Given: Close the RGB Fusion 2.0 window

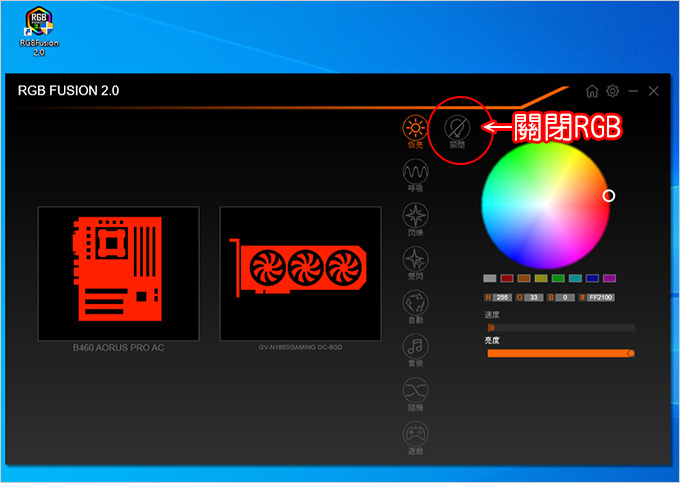Looking at the screenshot, I should 654,91.
